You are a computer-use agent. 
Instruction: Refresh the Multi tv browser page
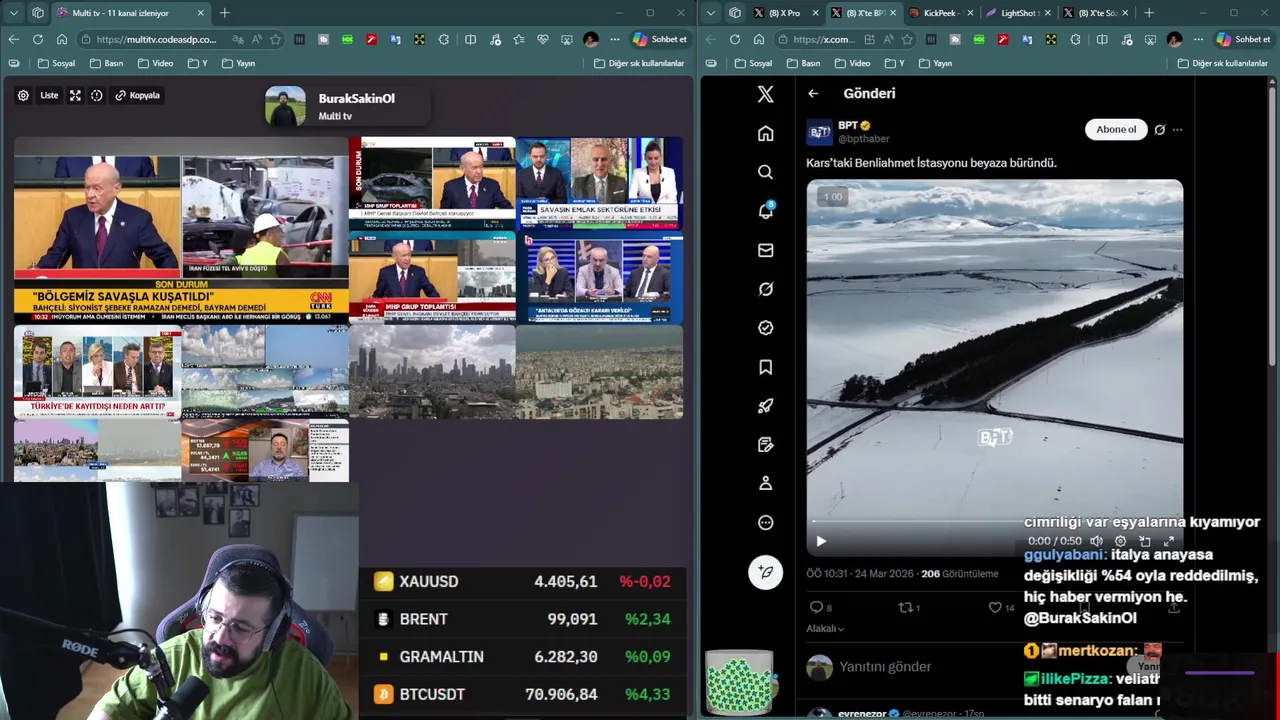point(37,39)
